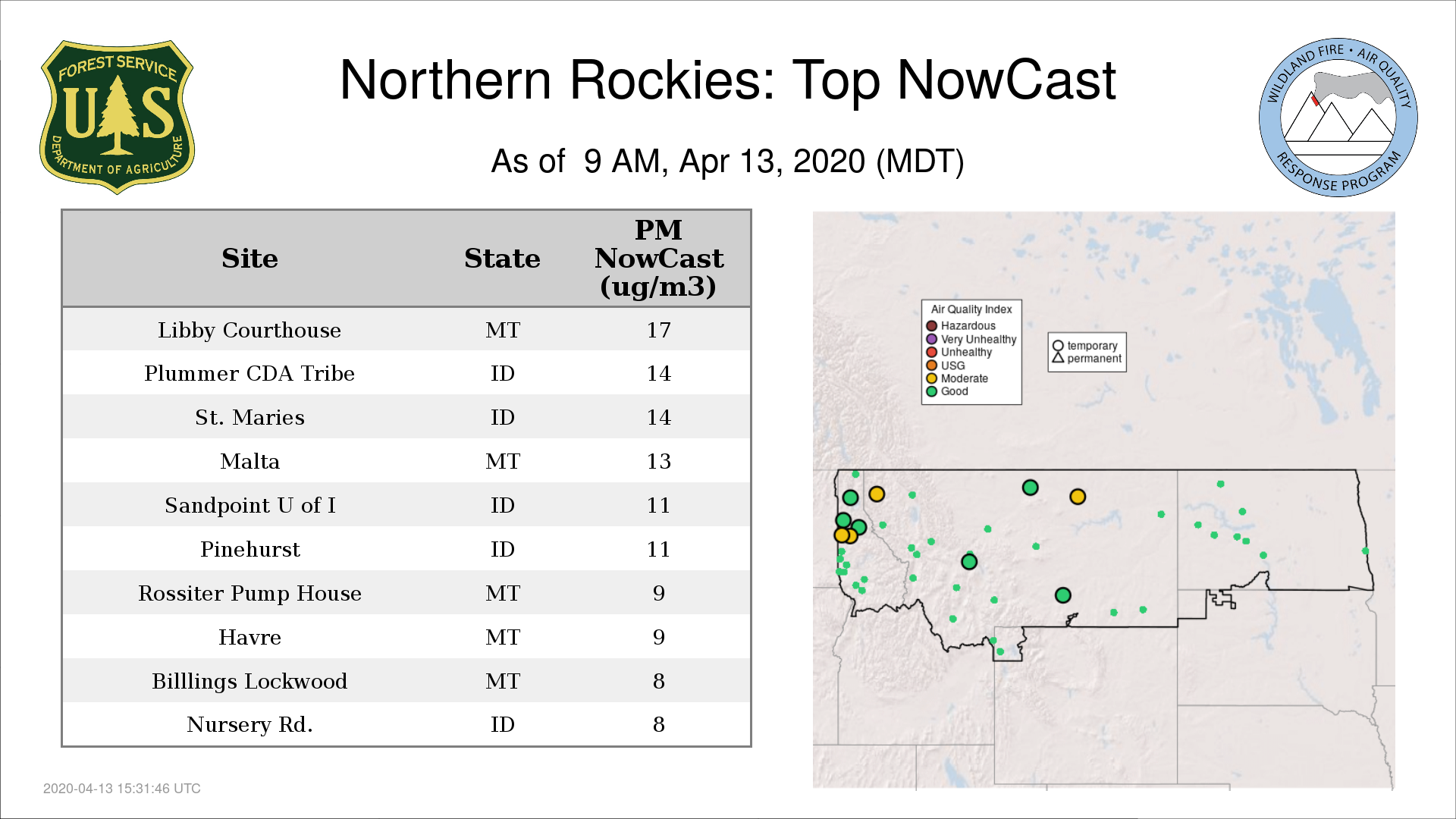
Task: Click the Moderate yellow legend circle
Action: point(931,378)
